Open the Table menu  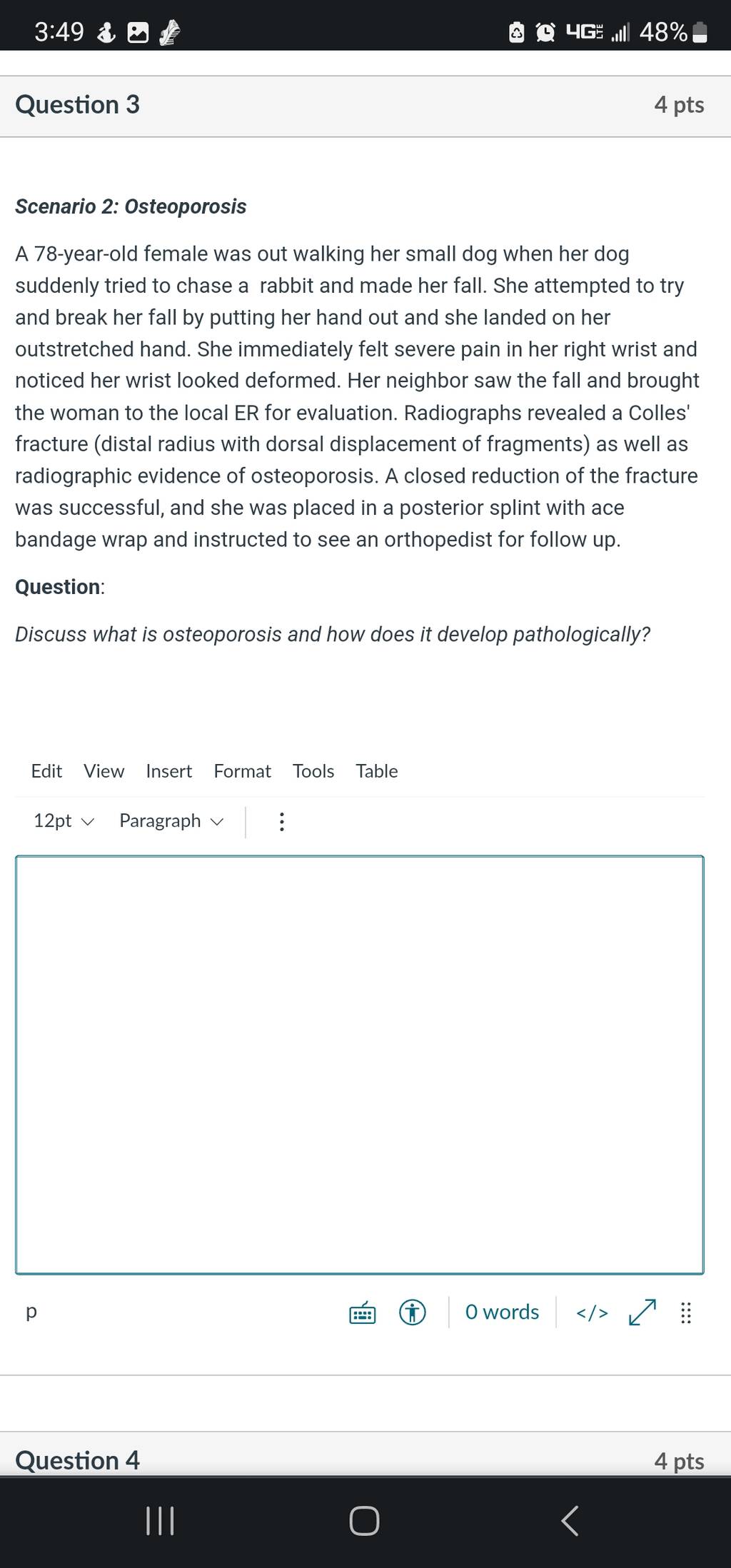(377, 771)
